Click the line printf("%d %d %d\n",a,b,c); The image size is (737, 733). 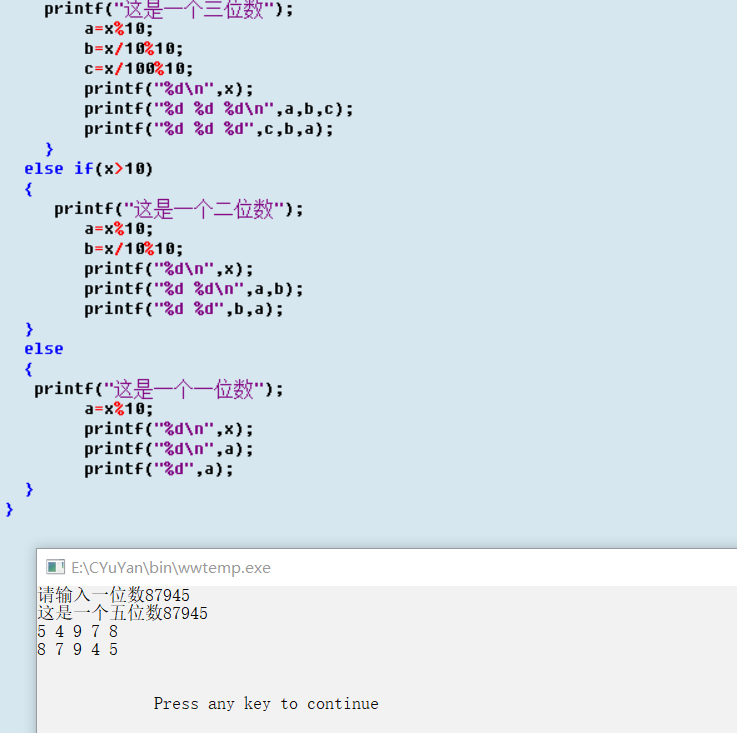[219, 109]
